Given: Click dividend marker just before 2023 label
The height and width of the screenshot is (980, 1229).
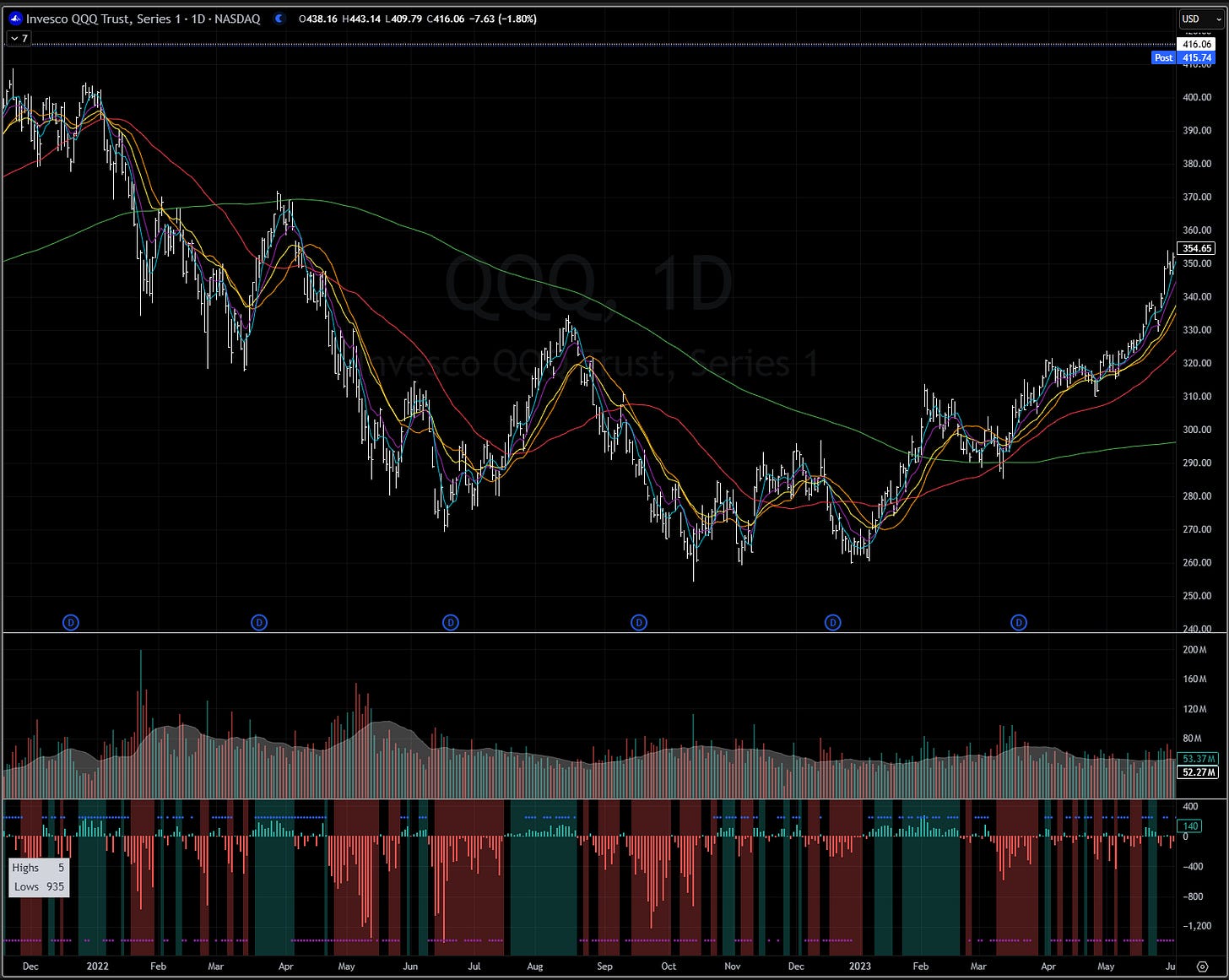Looking at the screenshot, I should click(833, 623).
